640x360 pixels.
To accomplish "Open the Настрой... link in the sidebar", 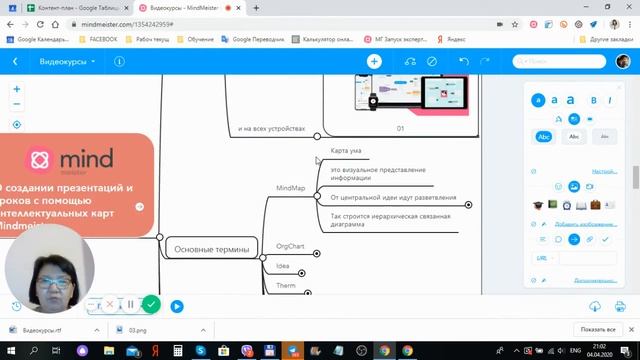I will tap(604, 171).
